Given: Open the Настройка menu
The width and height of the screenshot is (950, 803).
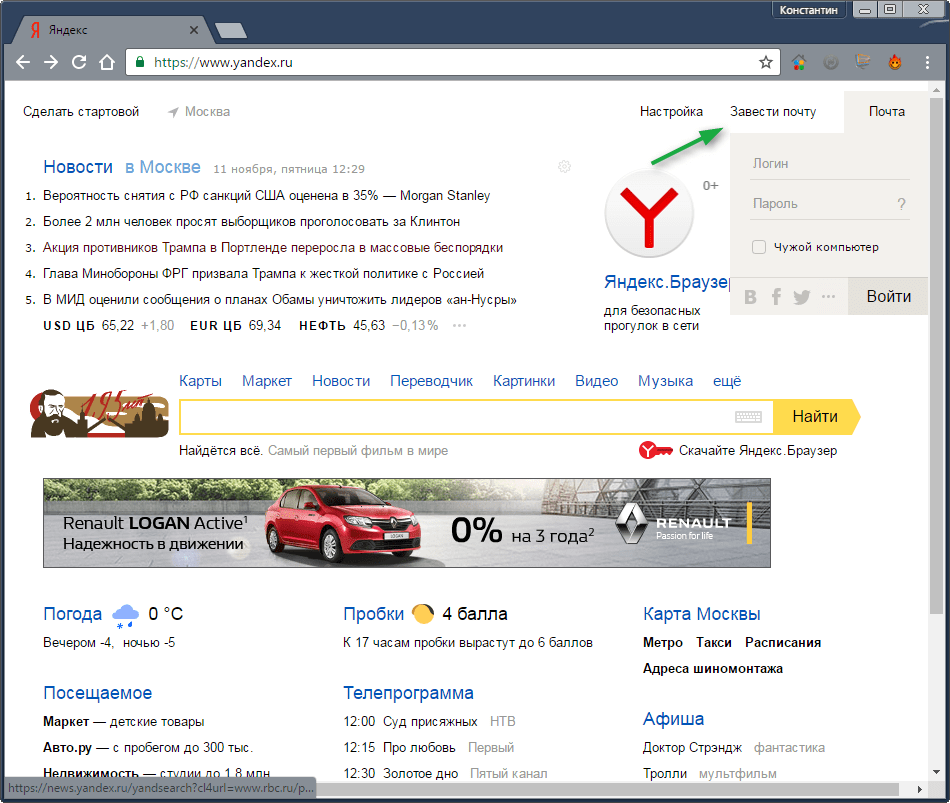Looking at the screenshot, I should pos(671,112).
